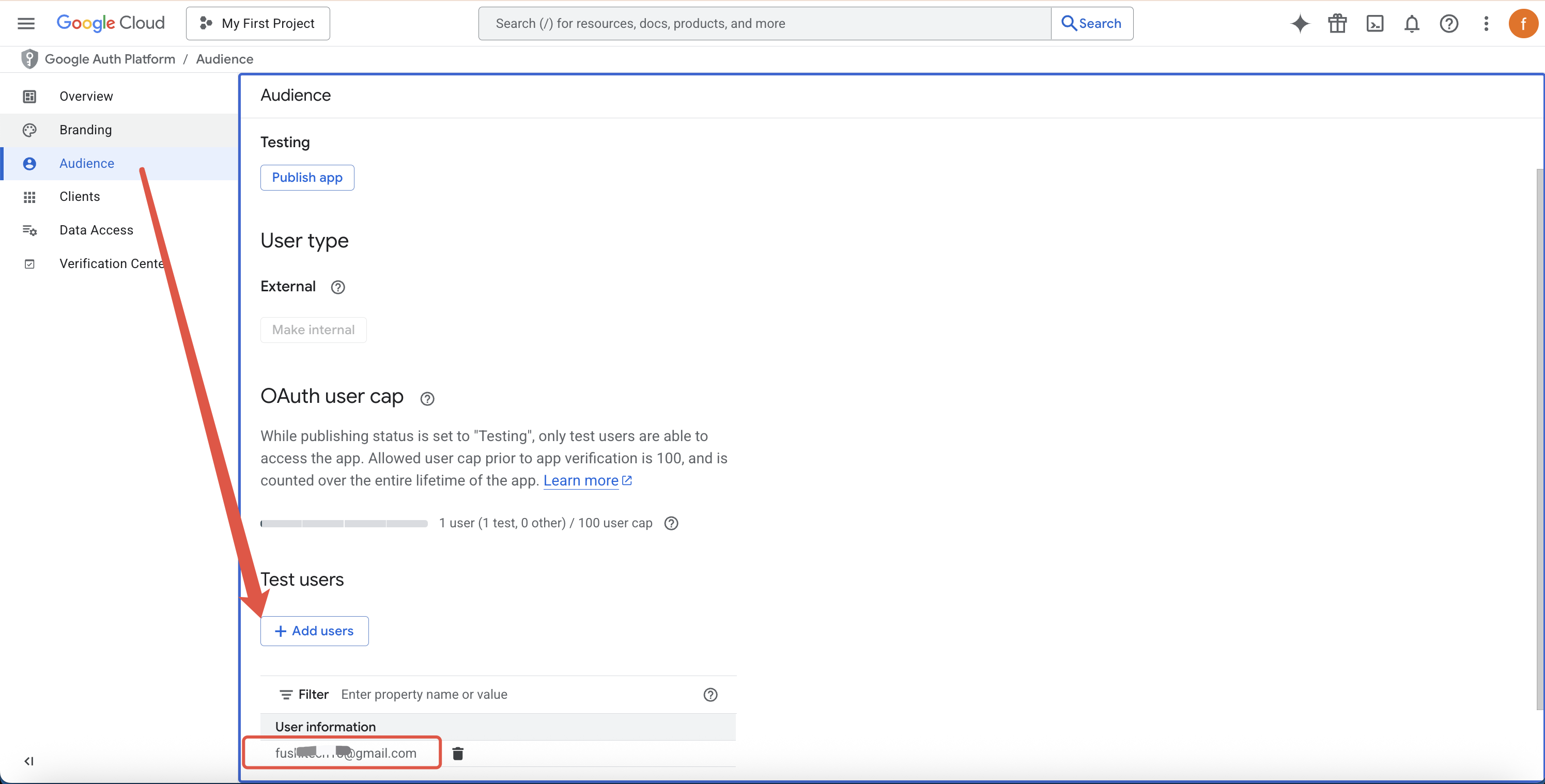Collapse the sidebar navigation panel

tap(28, 761)
